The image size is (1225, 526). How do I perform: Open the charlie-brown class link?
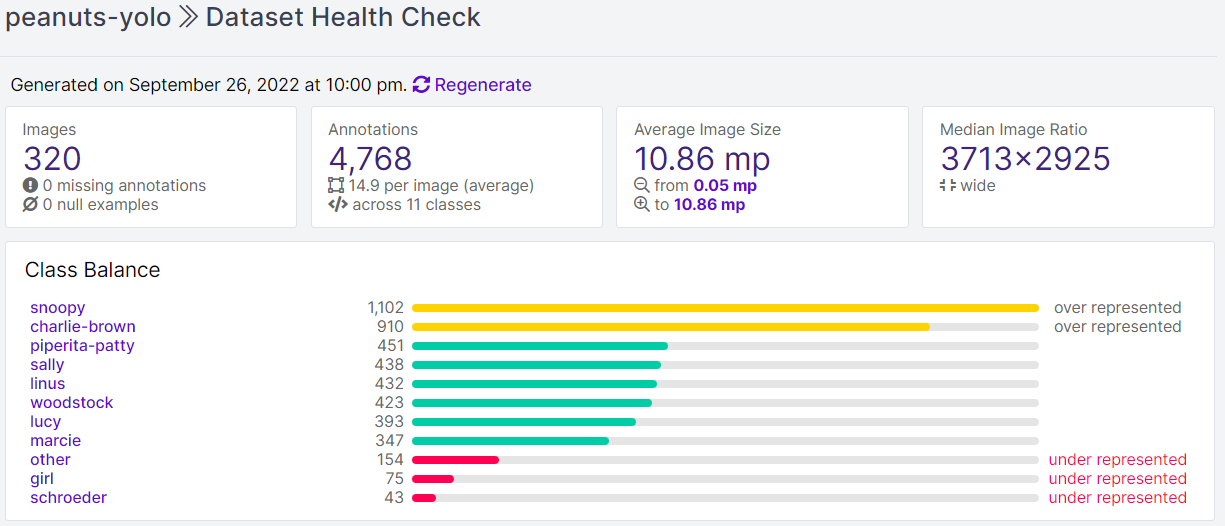tap(83, 327)
